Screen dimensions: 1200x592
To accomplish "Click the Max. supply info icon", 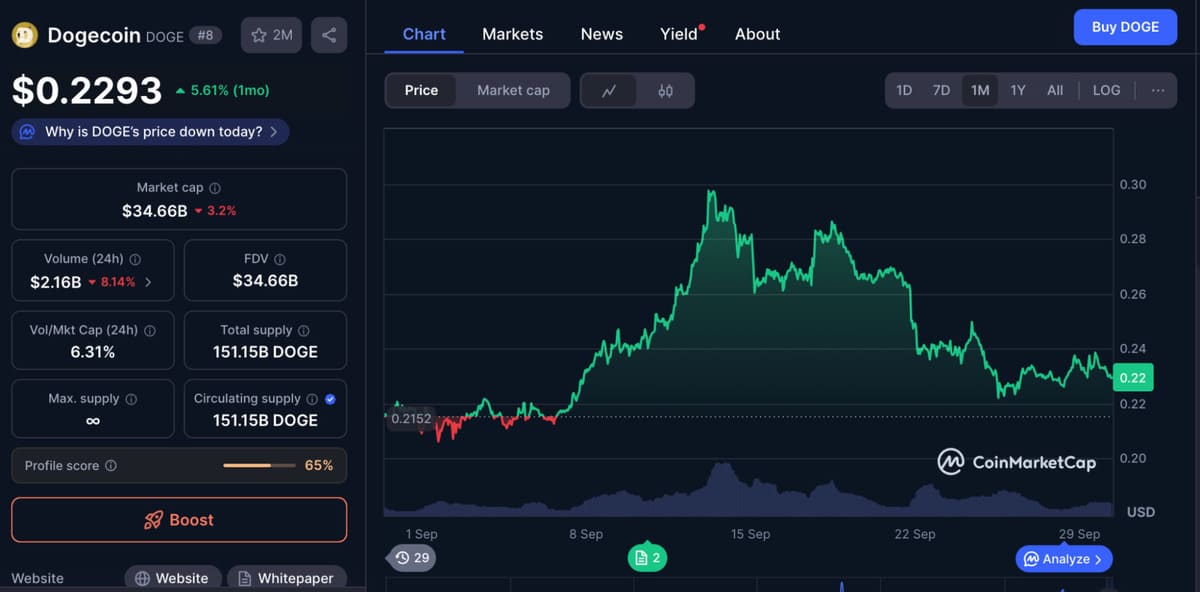I will tap(131, 399).
